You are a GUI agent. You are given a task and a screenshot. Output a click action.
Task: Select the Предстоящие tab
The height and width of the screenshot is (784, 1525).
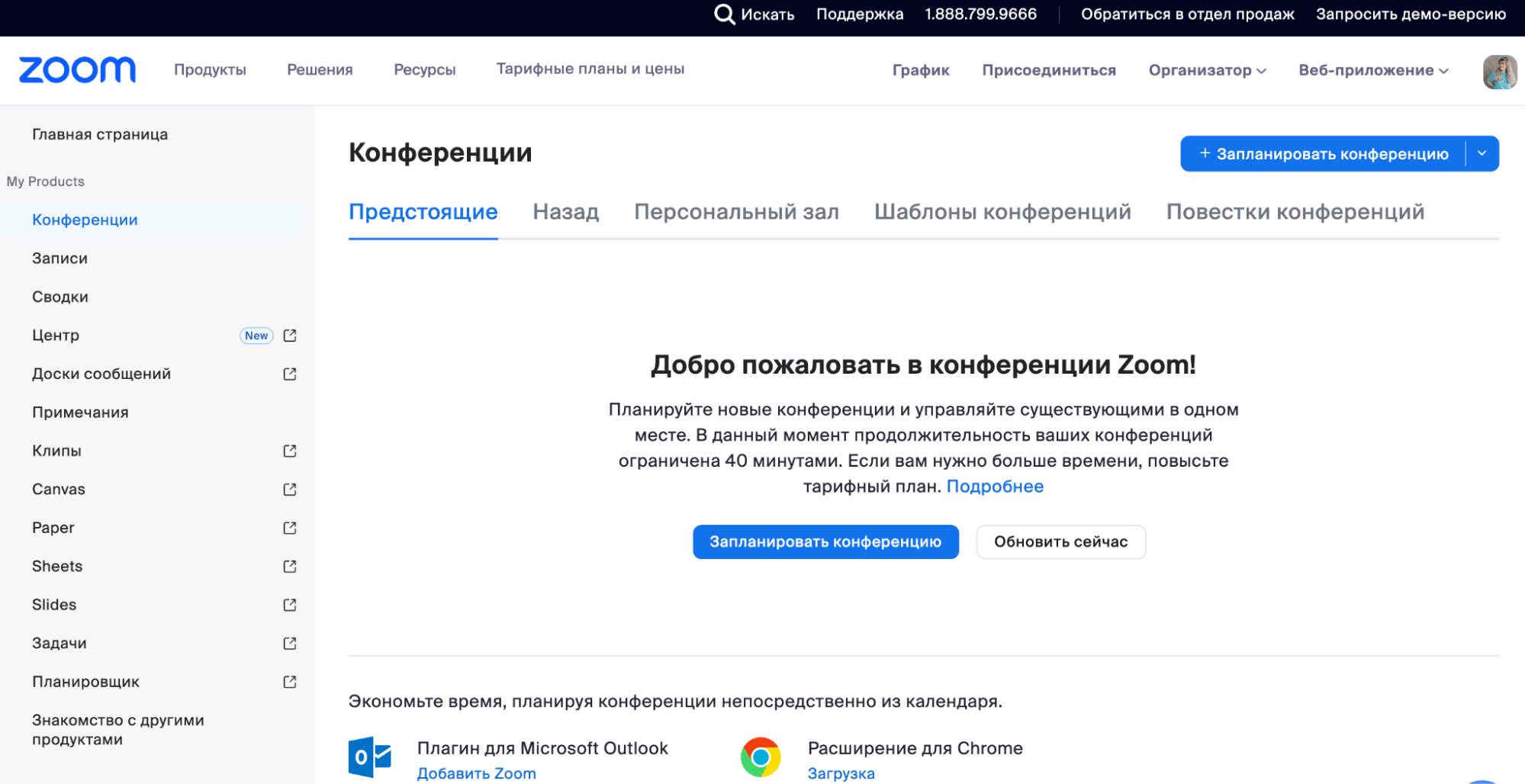(423, 212)
